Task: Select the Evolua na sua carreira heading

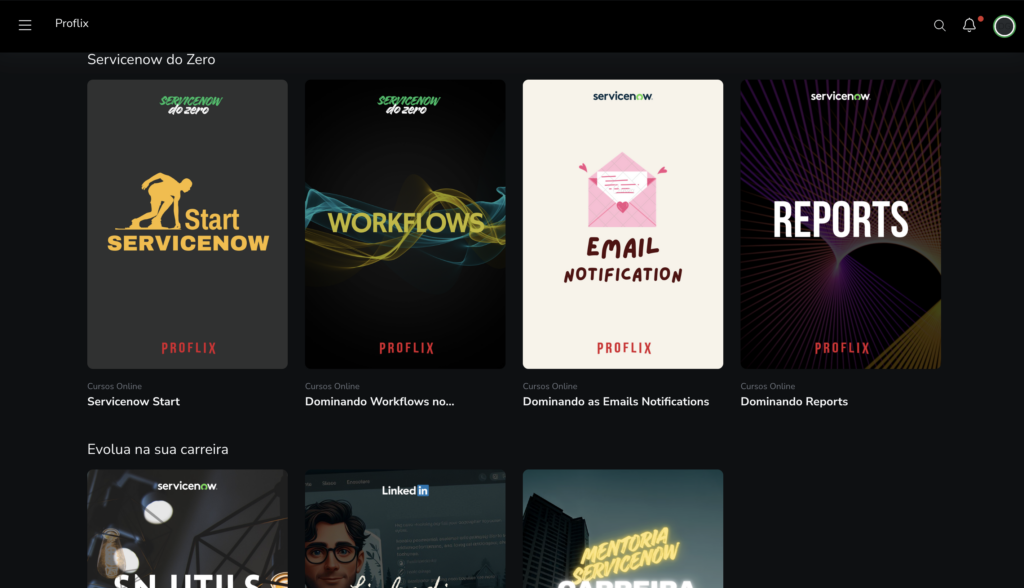Action: click(157, 450)
